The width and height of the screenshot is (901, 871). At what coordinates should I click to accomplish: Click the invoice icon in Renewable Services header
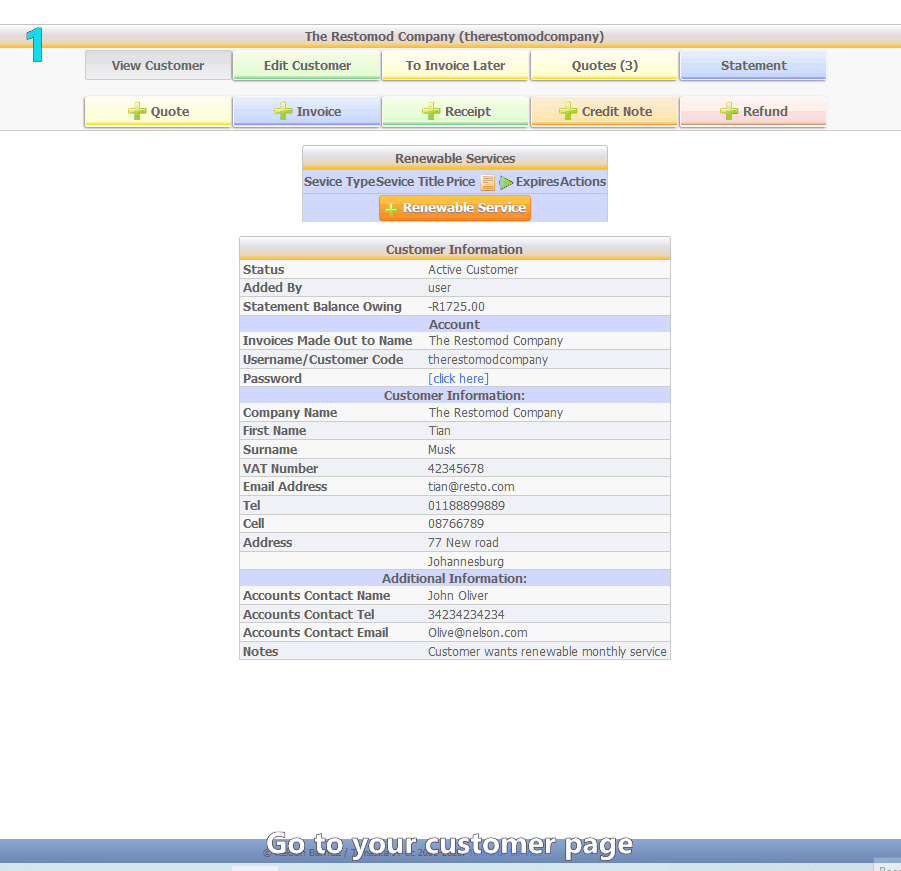pos(487,183)
